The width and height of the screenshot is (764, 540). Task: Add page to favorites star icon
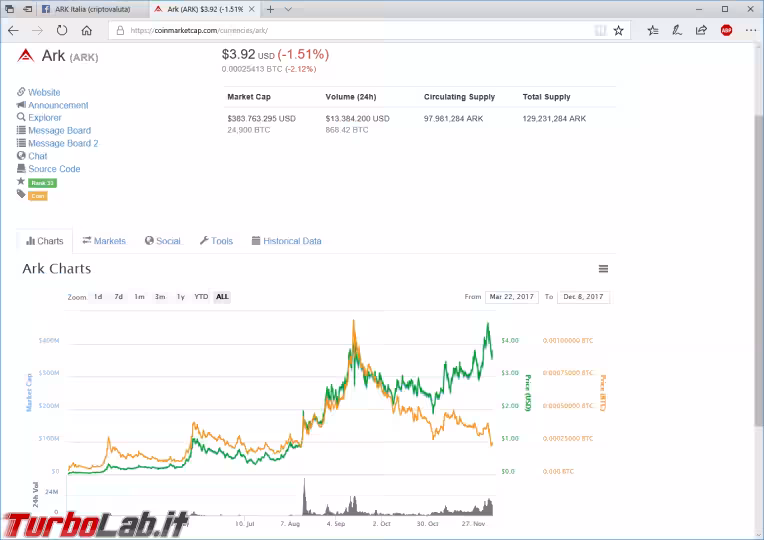618,31
